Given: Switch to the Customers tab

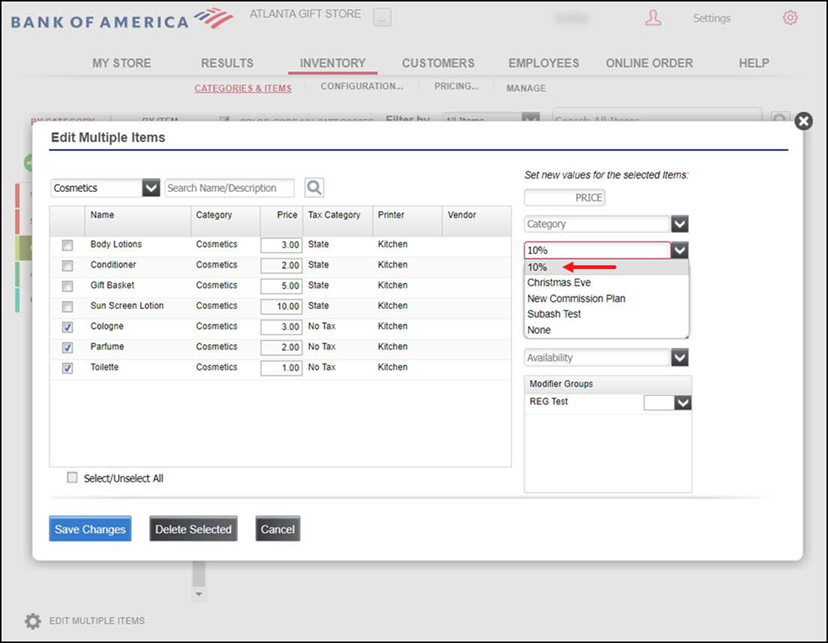Looking at the screenshot, I should 438,62.
